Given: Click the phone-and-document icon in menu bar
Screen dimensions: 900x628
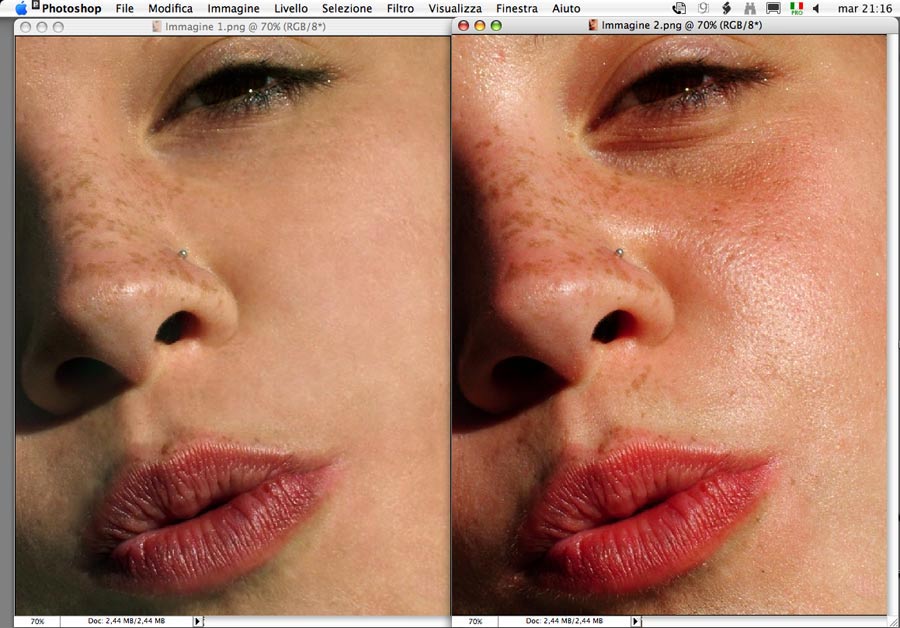Looking at the screenshot, I should 680,8.
